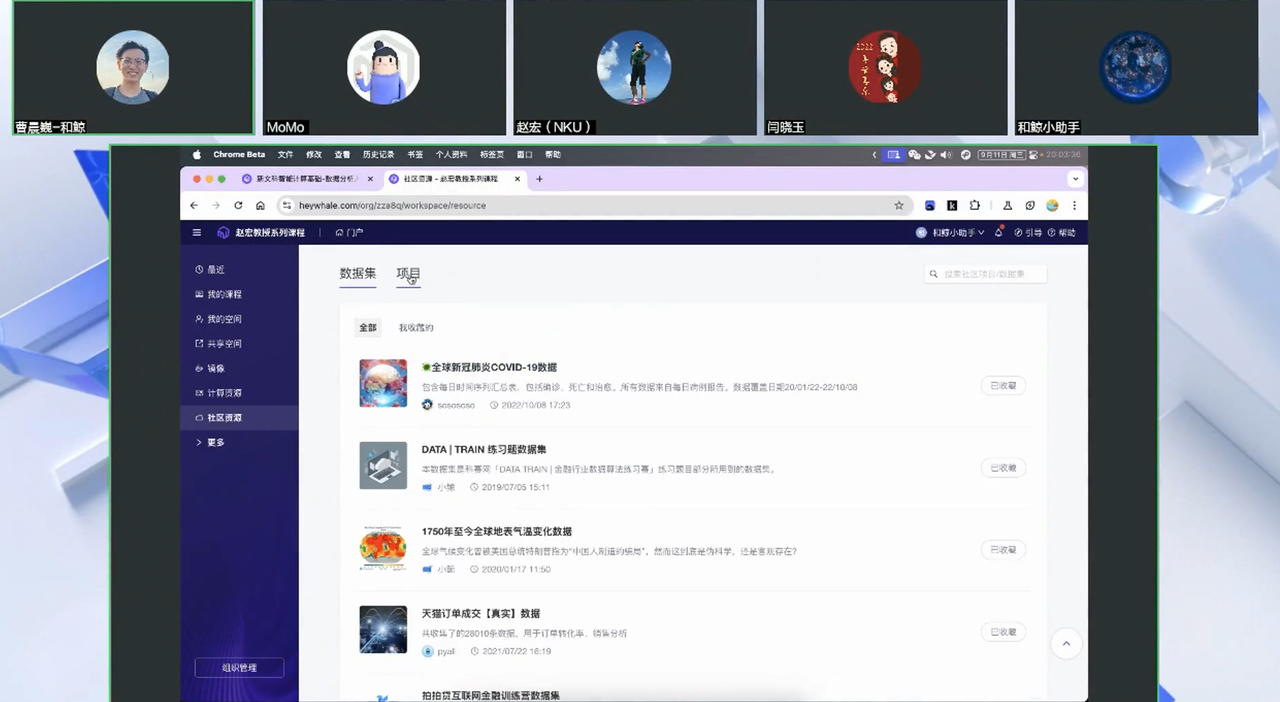Toggle 已收藏 for the COVID-19 dataset
Image resolution: width=1280 pixels, height=702 pixels.
[x=1003, y=386]
